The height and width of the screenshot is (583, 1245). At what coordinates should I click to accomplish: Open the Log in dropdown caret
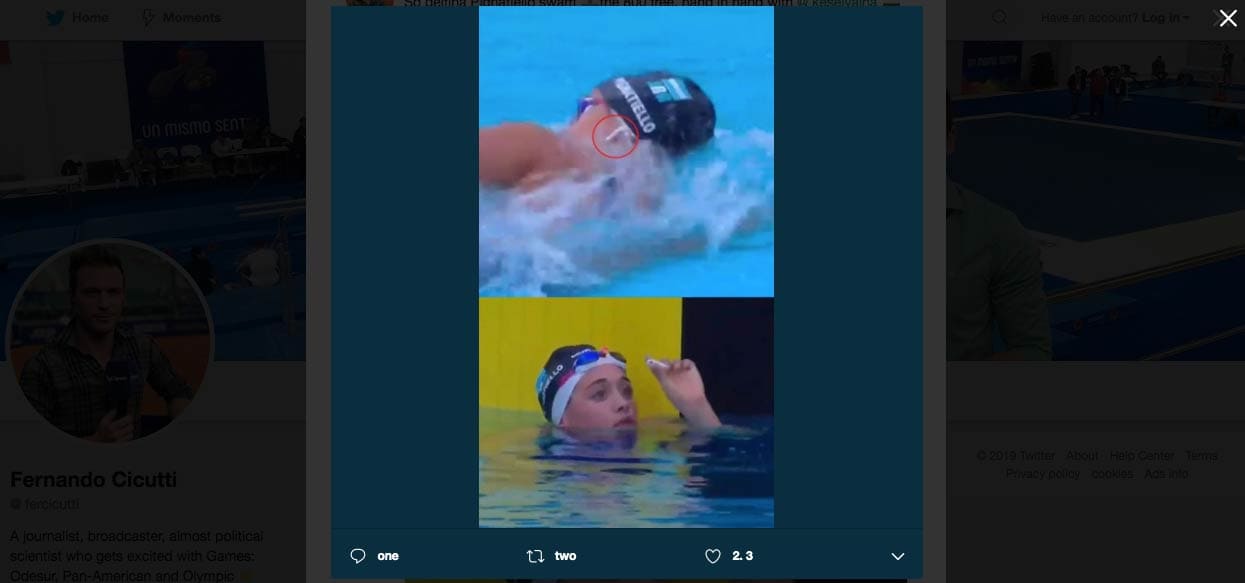point(1187,18)
